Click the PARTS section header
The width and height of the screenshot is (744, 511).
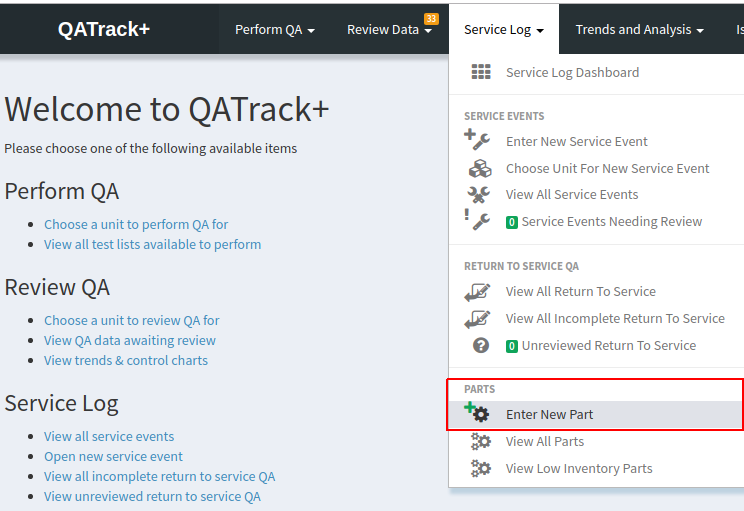(x=479, y=389)
